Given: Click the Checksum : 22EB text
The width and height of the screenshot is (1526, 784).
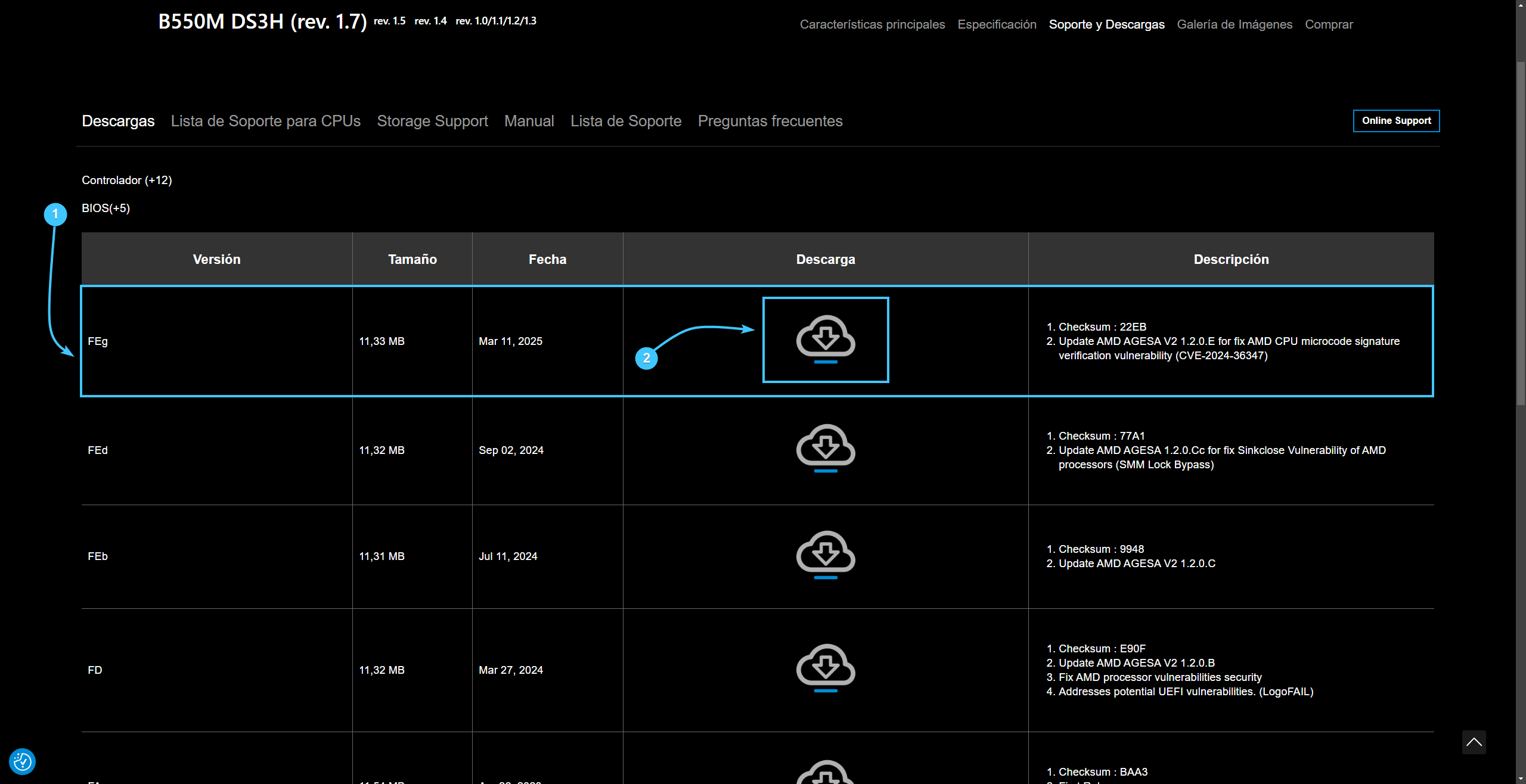Looking at the screenshot, I should (1102, 327).
